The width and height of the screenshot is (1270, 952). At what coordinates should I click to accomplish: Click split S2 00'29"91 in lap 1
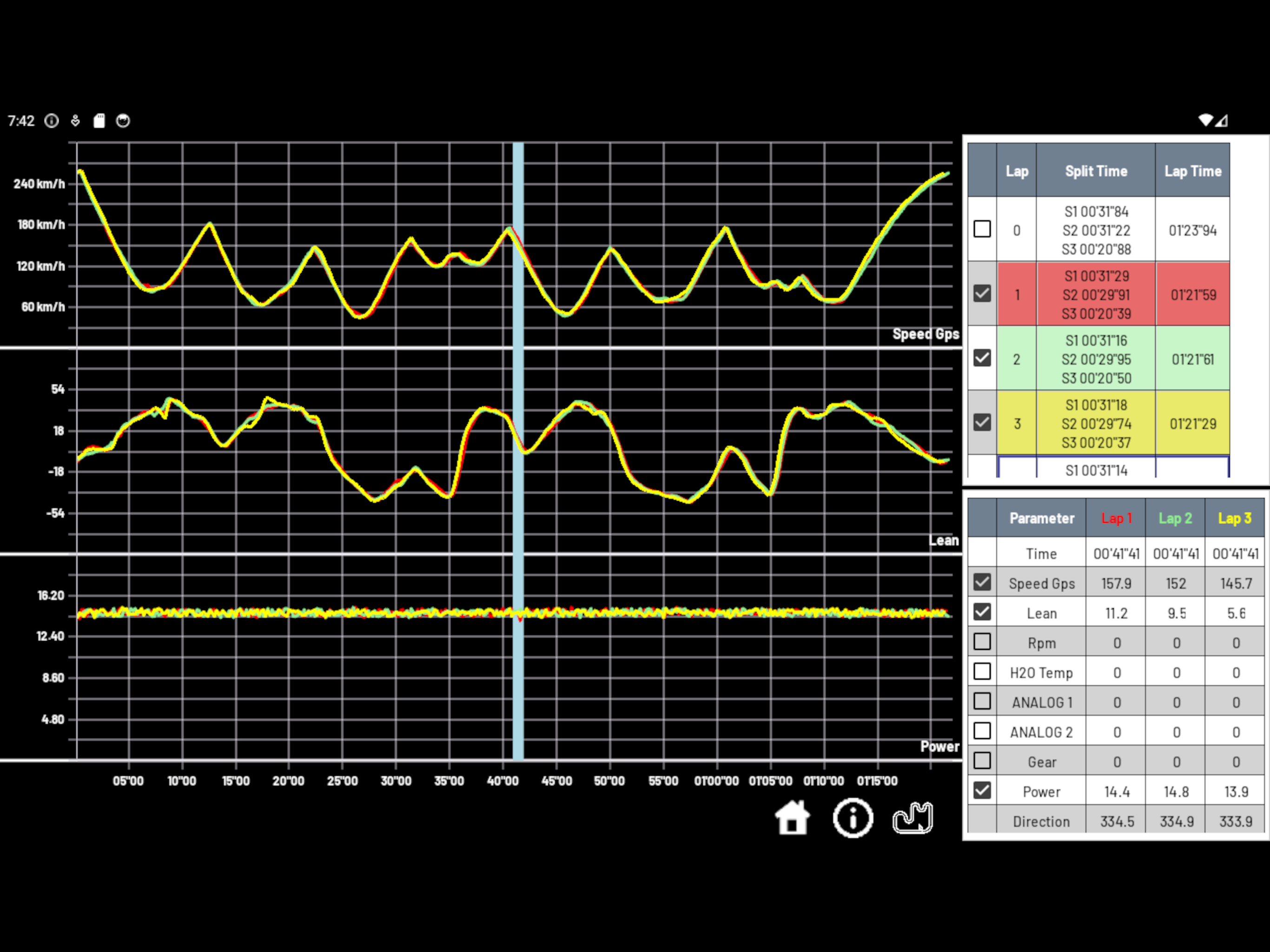point(1096,295)
